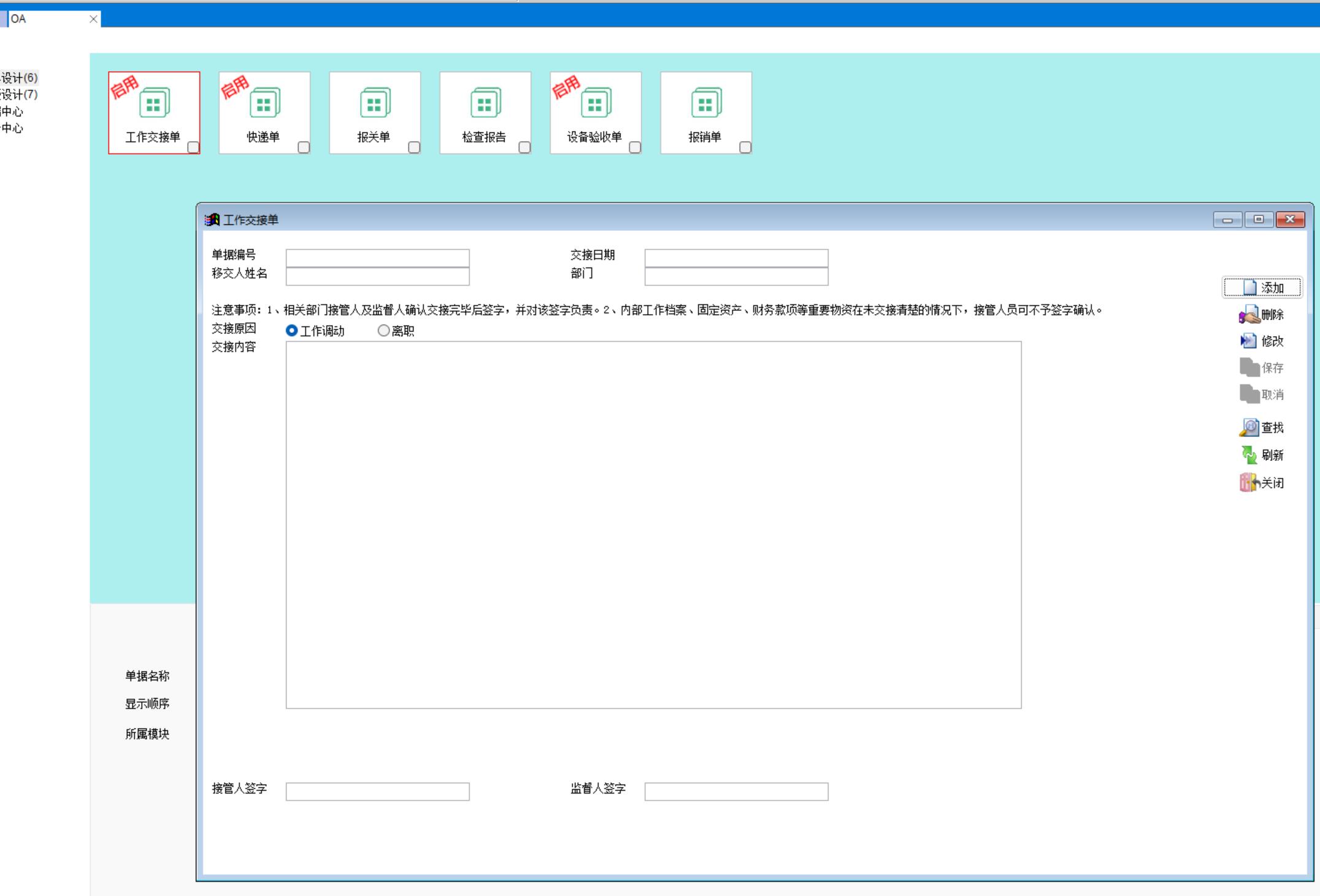Close the OA tab
Viewport: 1320px width, 896px height.
93,19
